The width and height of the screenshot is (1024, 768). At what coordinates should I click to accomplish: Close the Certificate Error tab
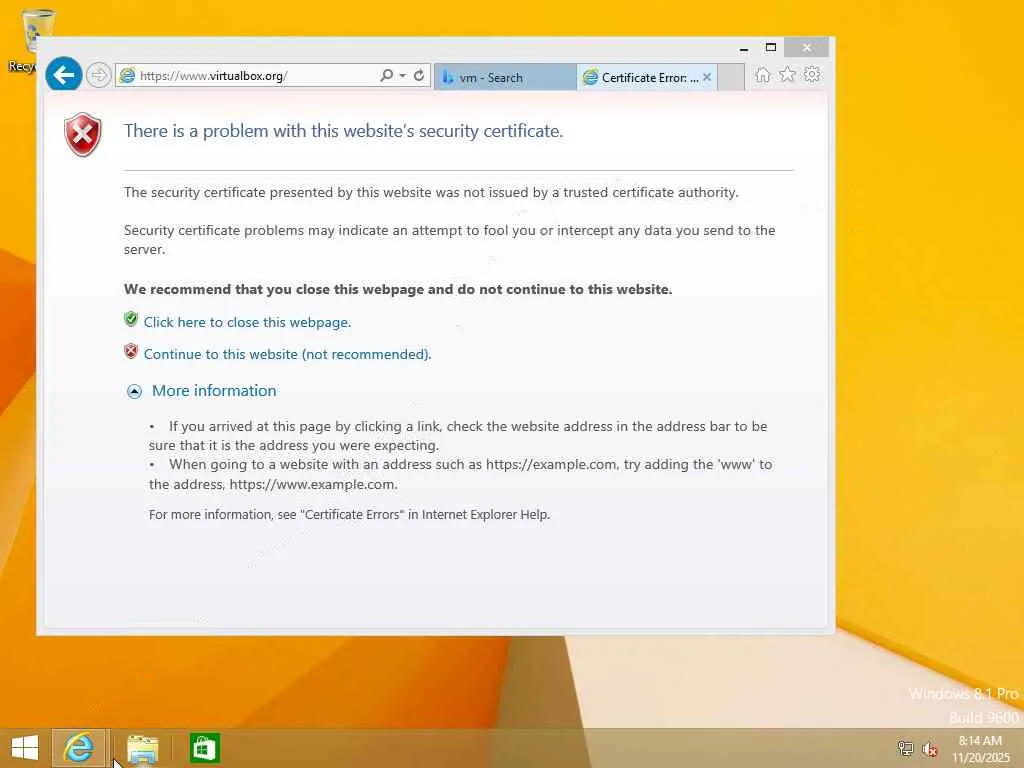coord(707,77)
